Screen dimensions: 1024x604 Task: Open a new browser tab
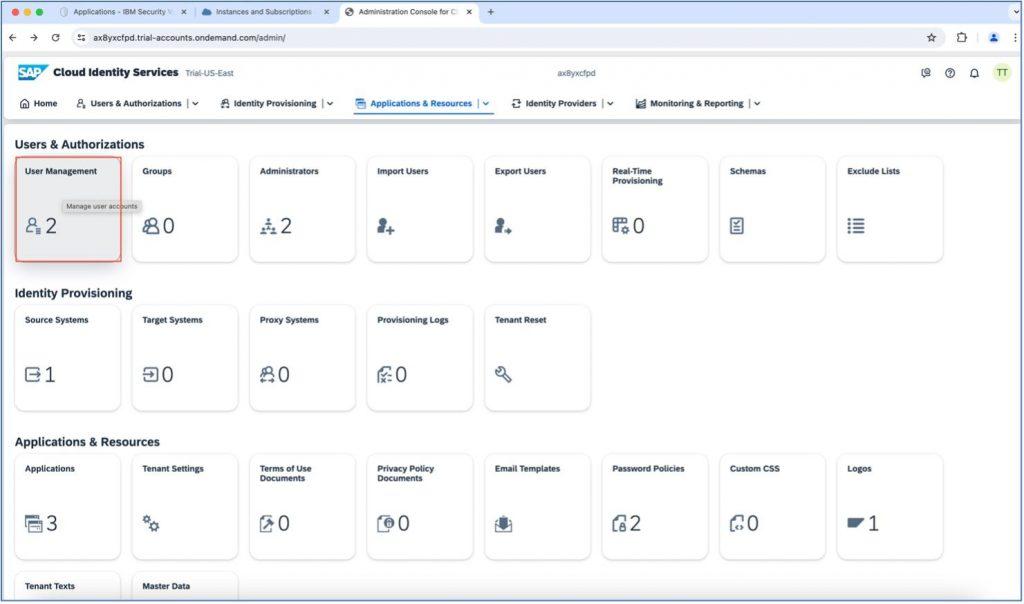point(490,12)
